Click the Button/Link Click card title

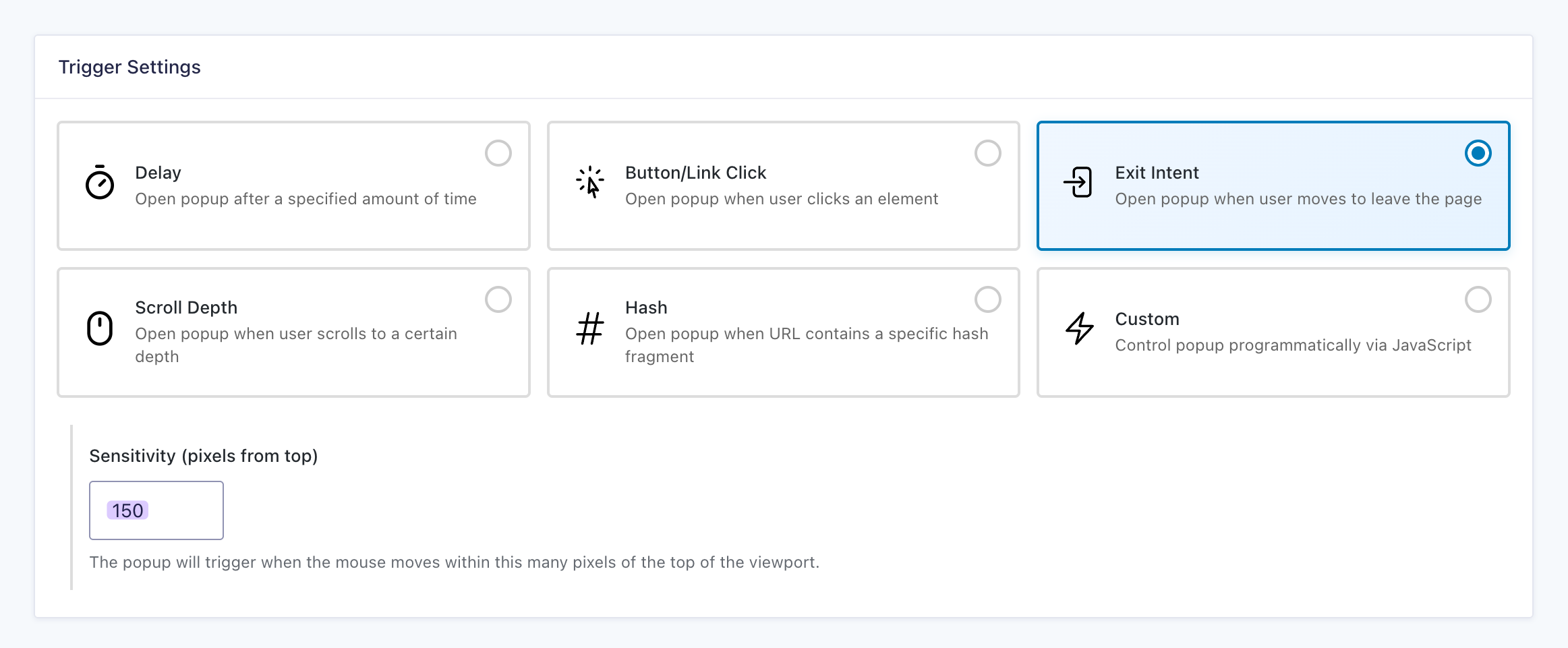click(x=695, y=173)
